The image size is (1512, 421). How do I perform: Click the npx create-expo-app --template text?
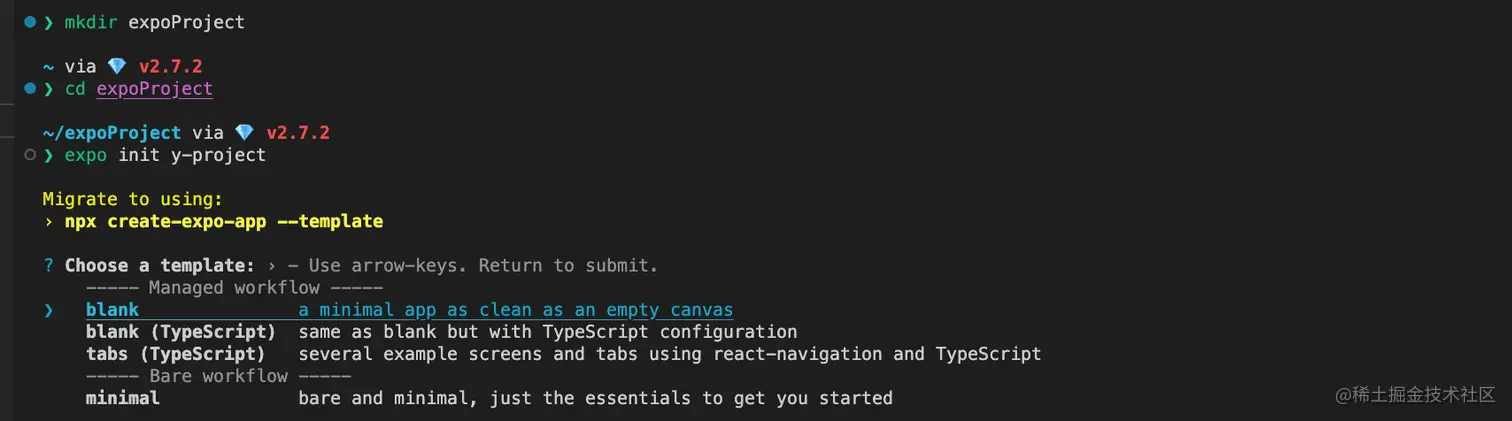tap(224, 221)
